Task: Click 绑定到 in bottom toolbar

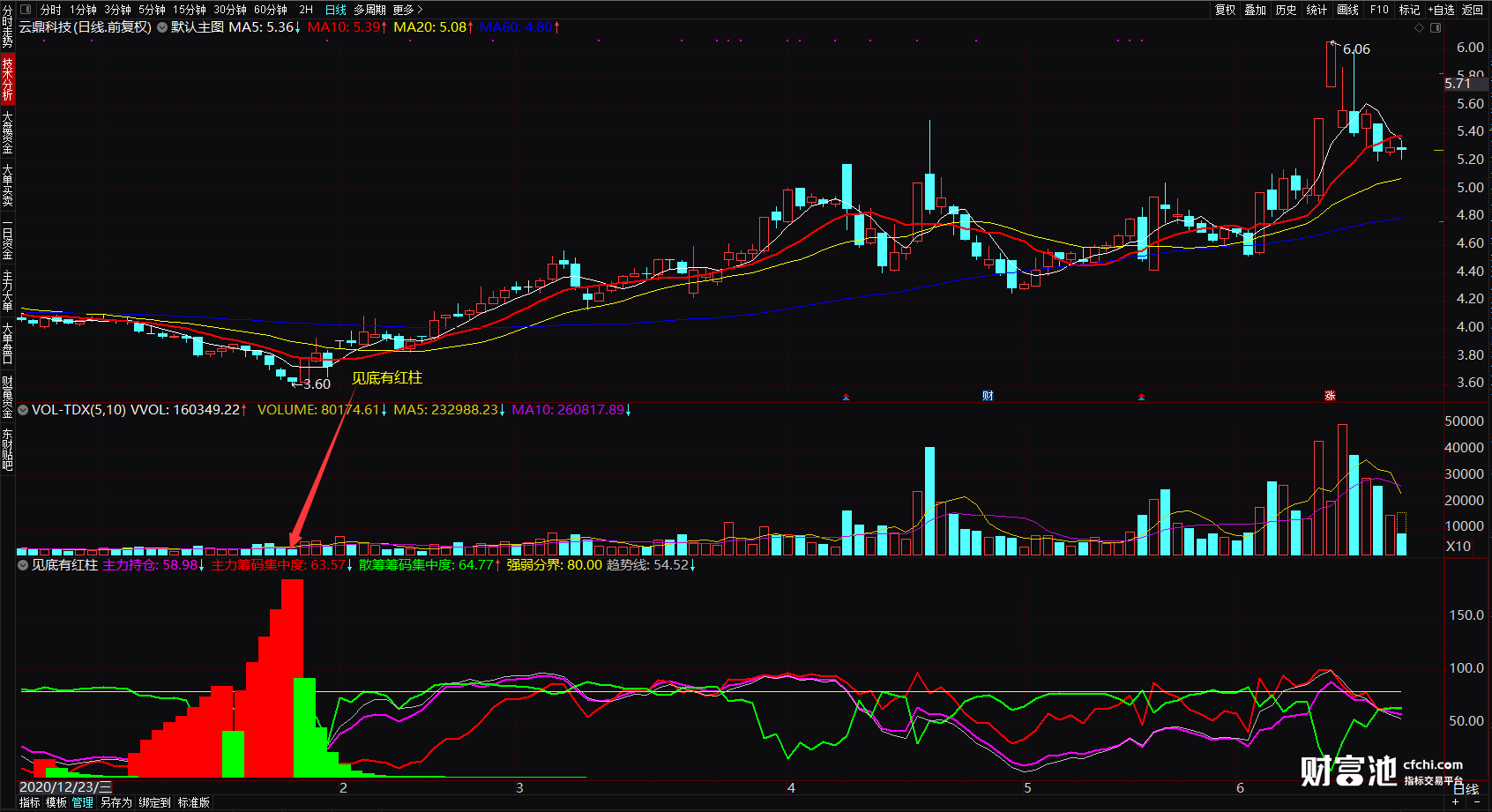Action: 154,802
